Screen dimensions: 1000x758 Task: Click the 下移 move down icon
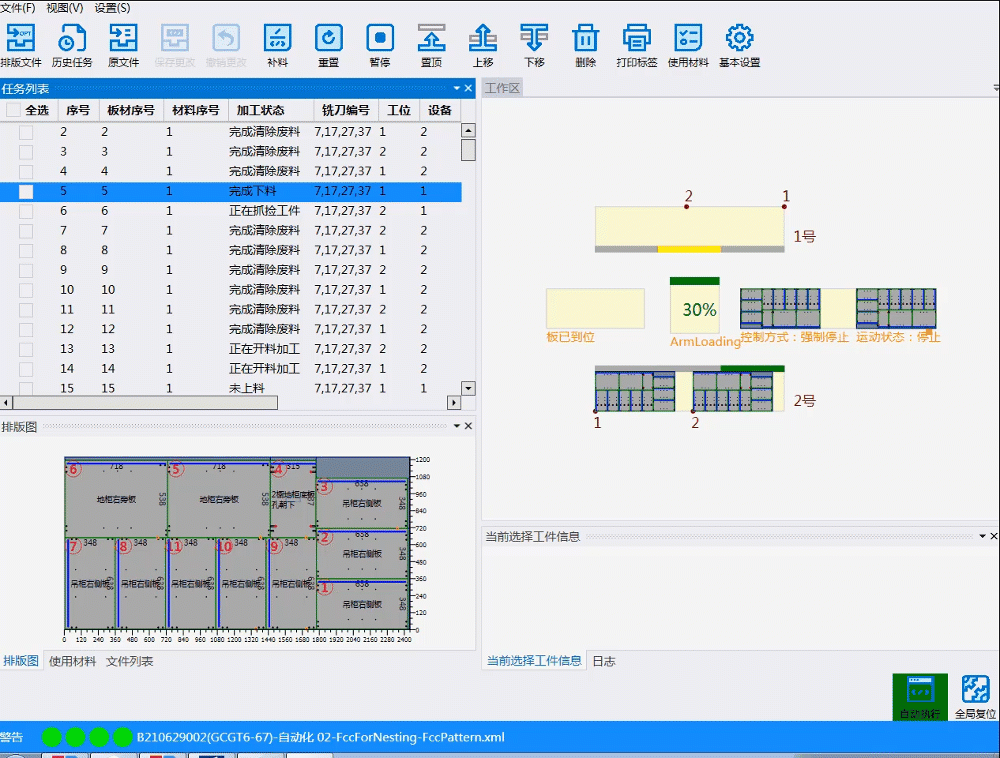(x=534, y=45)
